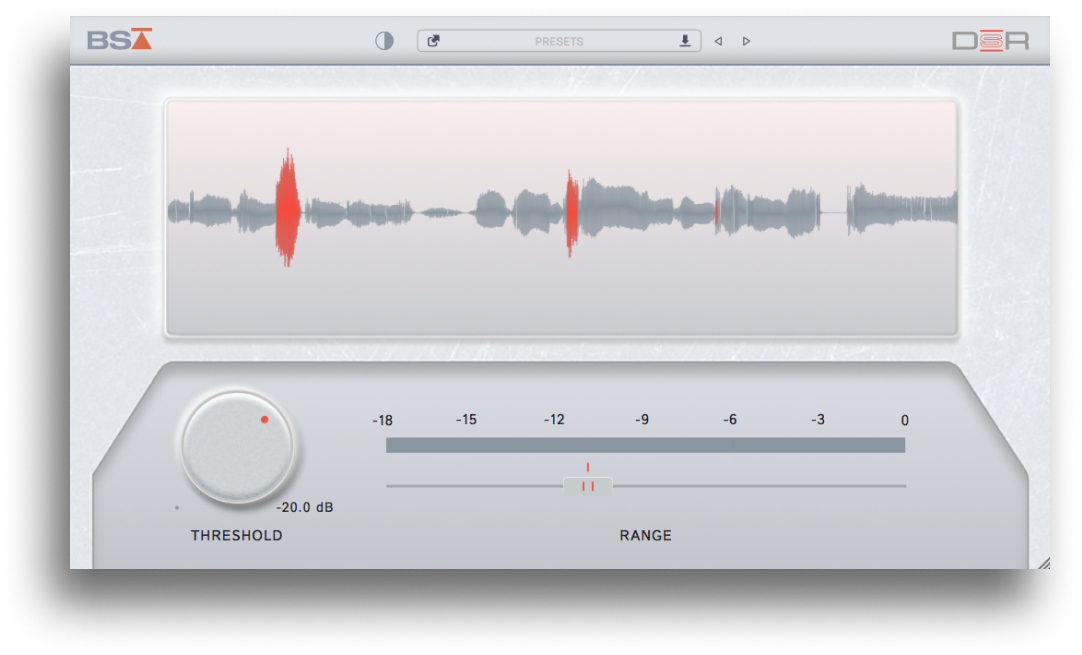
Task: Expand the preset browser field
Action: (558, 41)
